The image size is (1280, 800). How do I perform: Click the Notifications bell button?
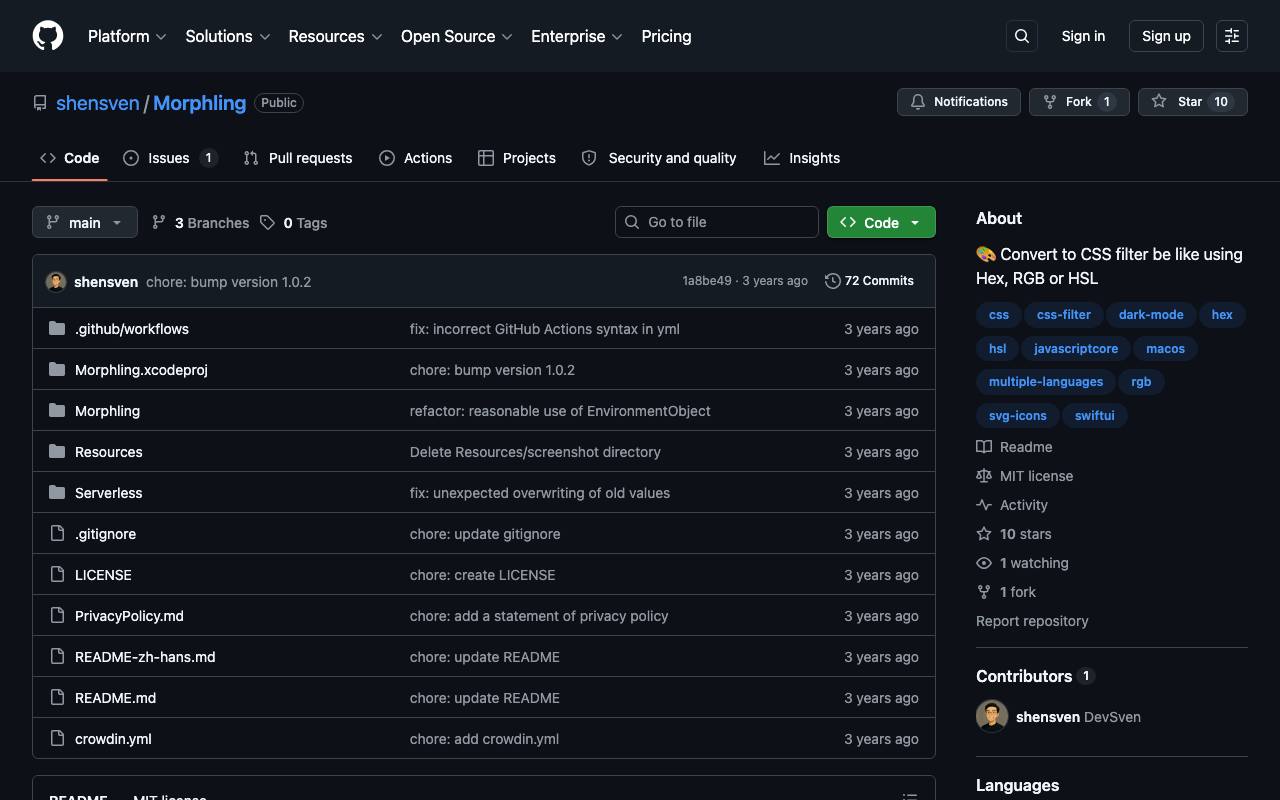tap(959, 102)
